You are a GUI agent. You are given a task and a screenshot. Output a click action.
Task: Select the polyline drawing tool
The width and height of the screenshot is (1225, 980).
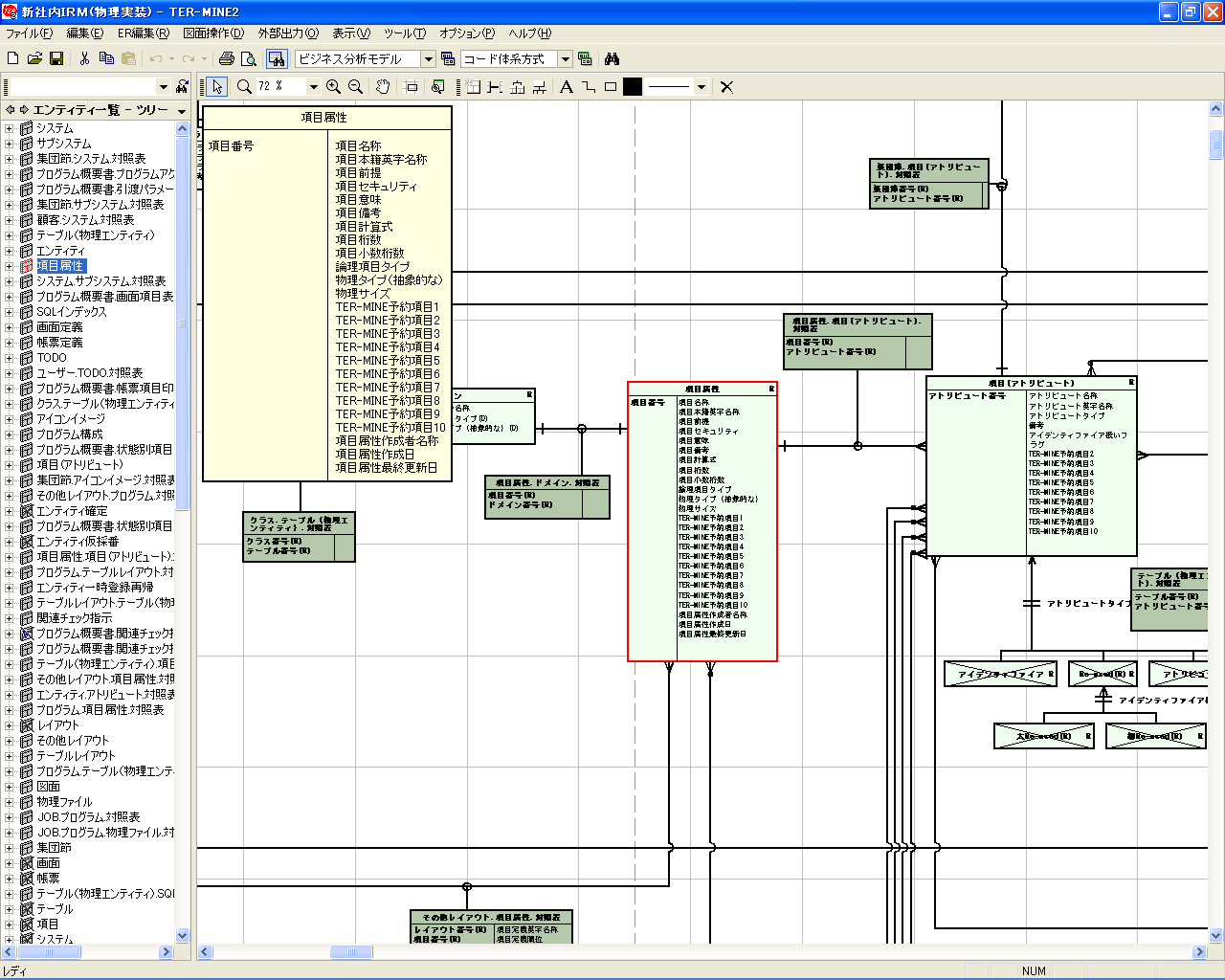(x=589, y=86)
